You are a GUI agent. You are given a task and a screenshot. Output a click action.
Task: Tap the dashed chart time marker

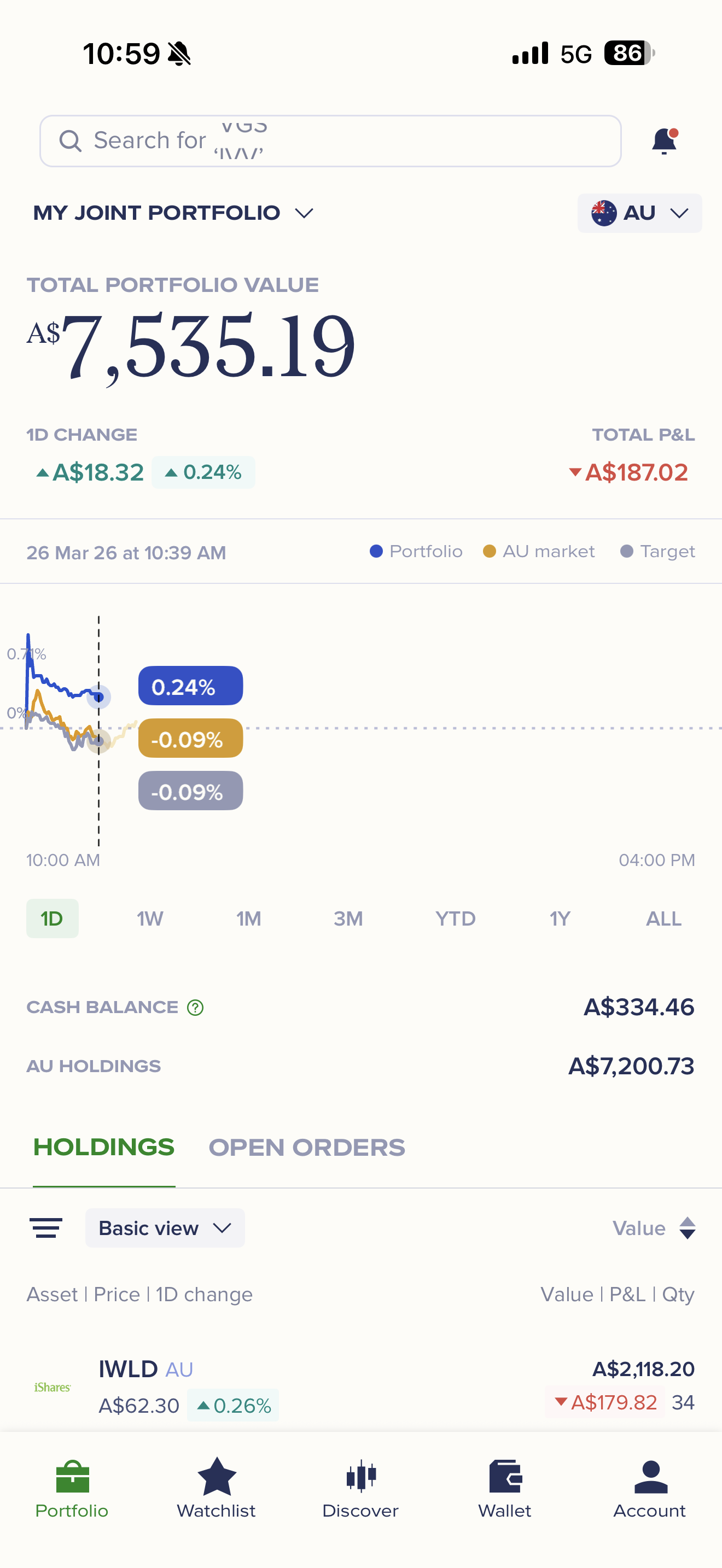point(98,730)
